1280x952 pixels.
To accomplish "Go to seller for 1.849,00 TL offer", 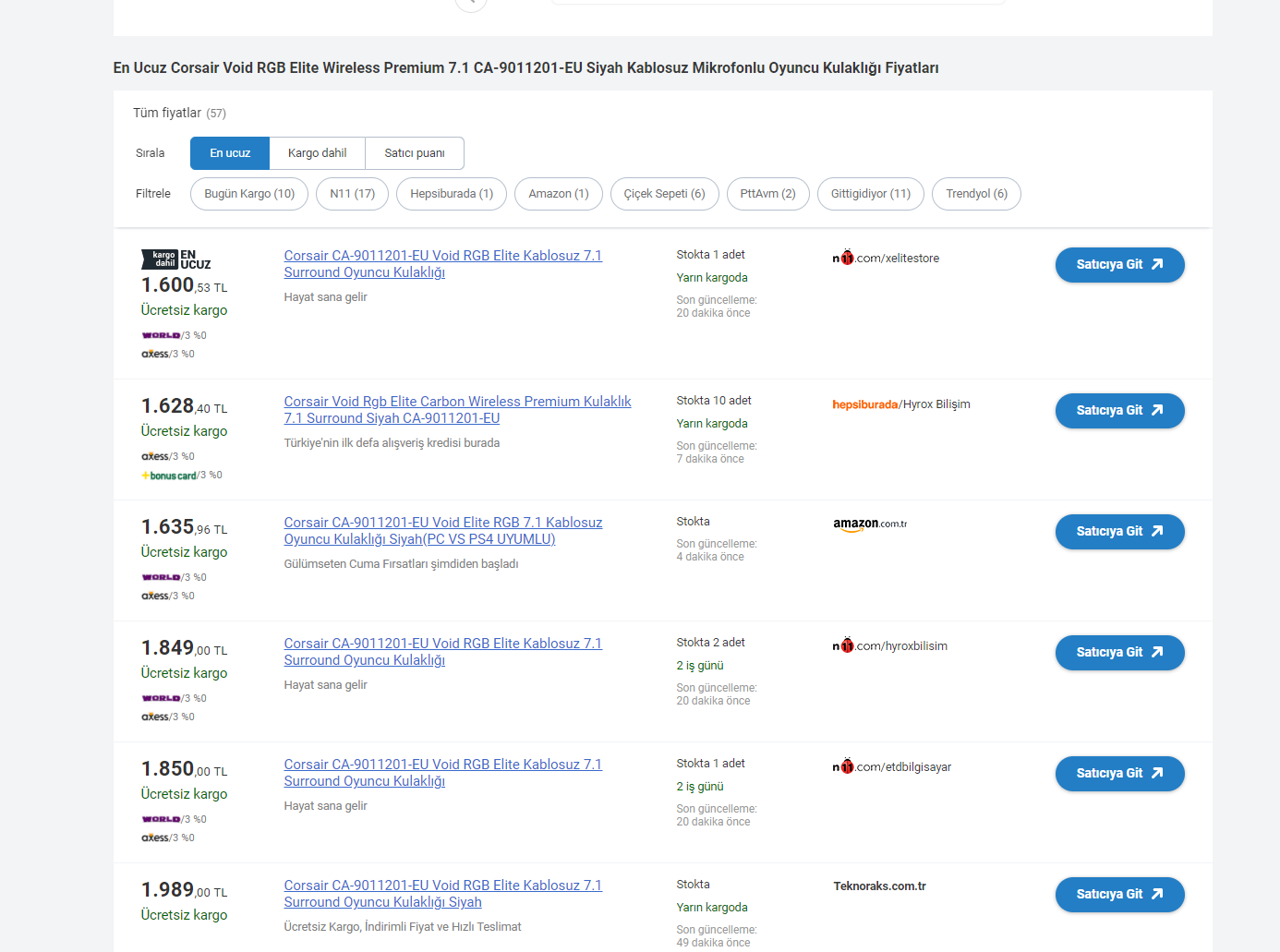I will [1119, 653].
